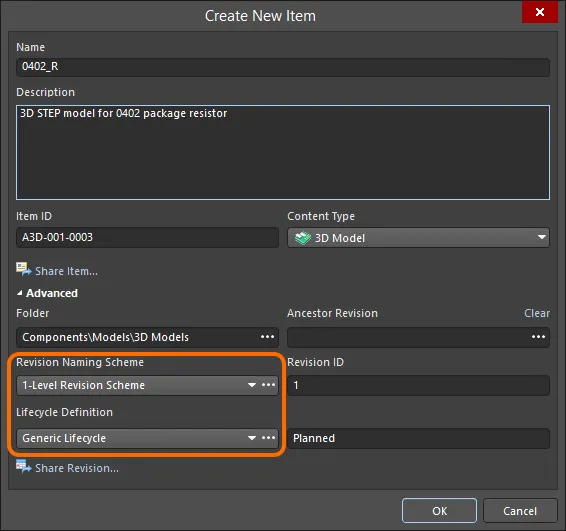Click the Cancel button

(520, 511)
